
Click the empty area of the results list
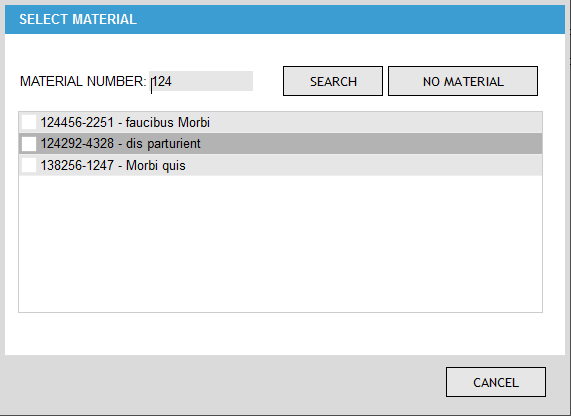[280, 243]
